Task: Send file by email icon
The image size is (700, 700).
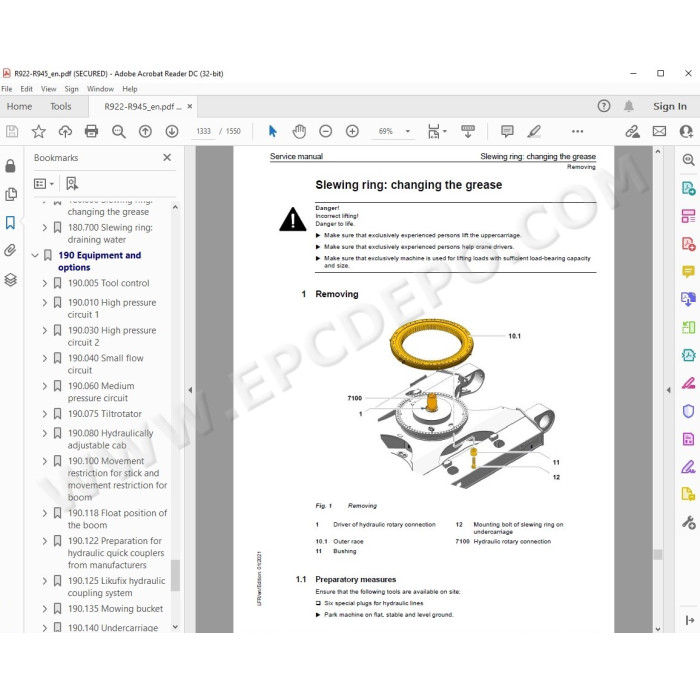Action: tap(659, 131)
